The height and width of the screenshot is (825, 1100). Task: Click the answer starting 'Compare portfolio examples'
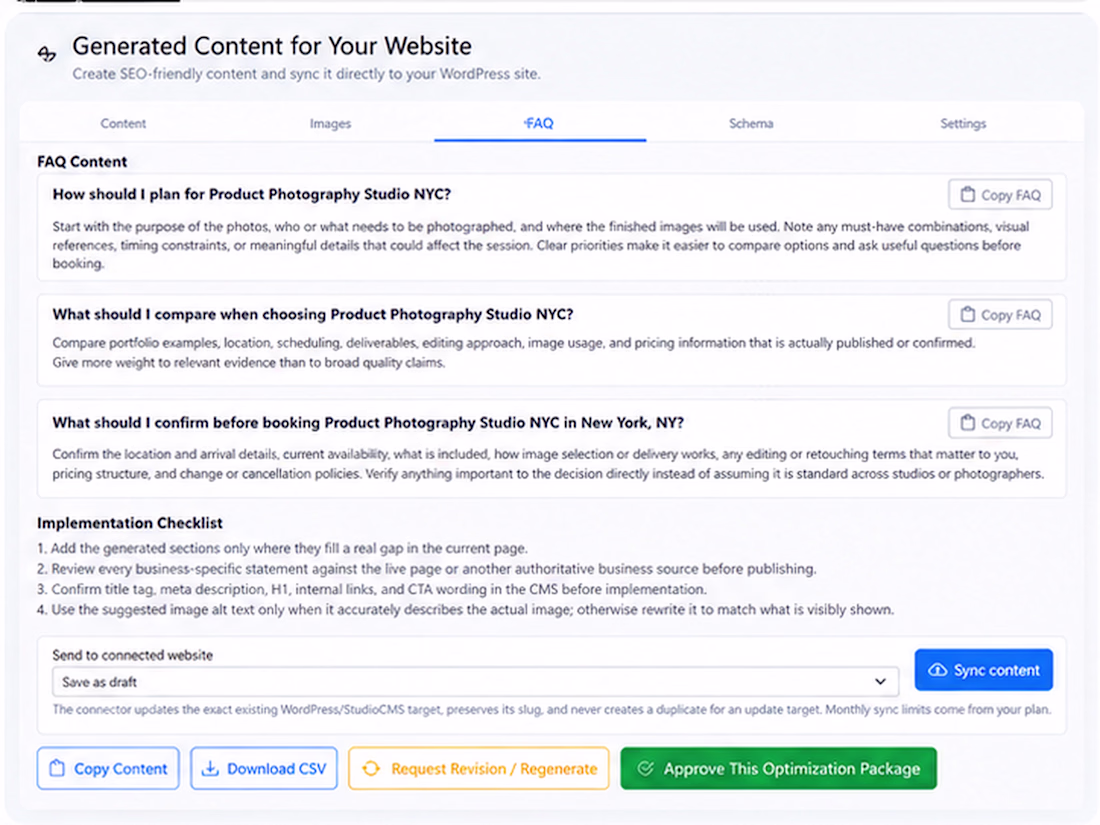514,353
